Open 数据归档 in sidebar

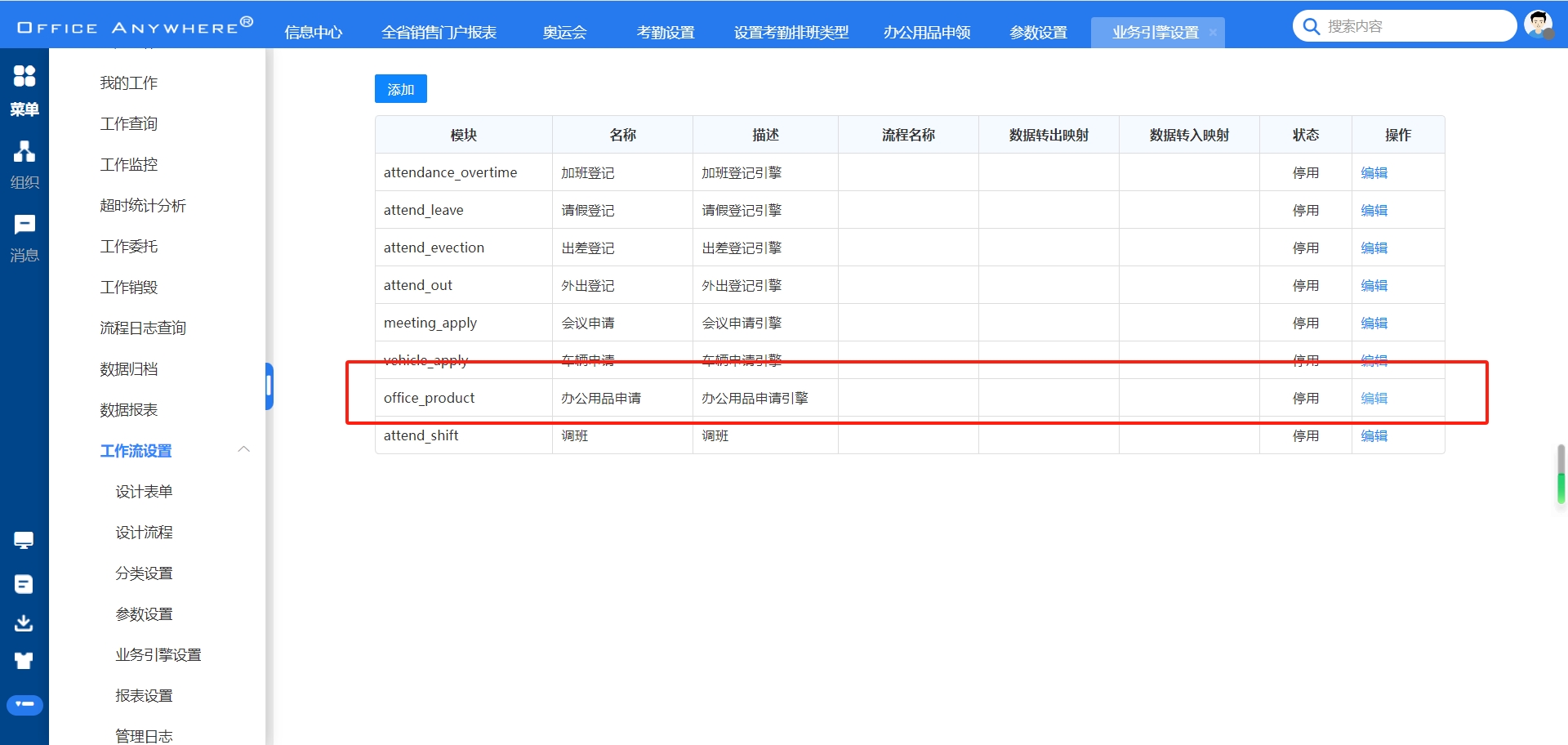point(129,368)
